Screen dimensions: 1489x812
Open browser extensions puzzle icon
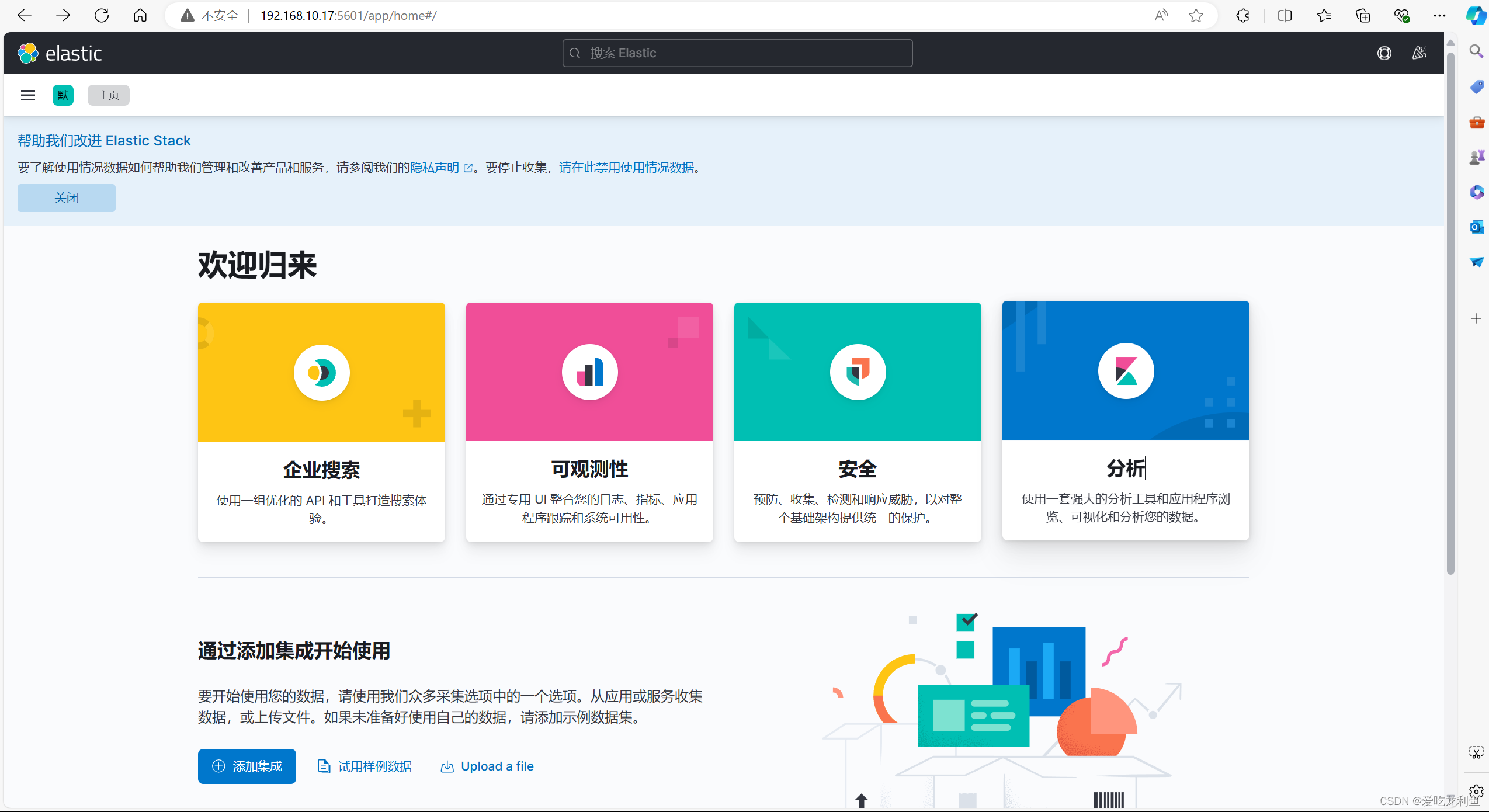pos(1243,15)
